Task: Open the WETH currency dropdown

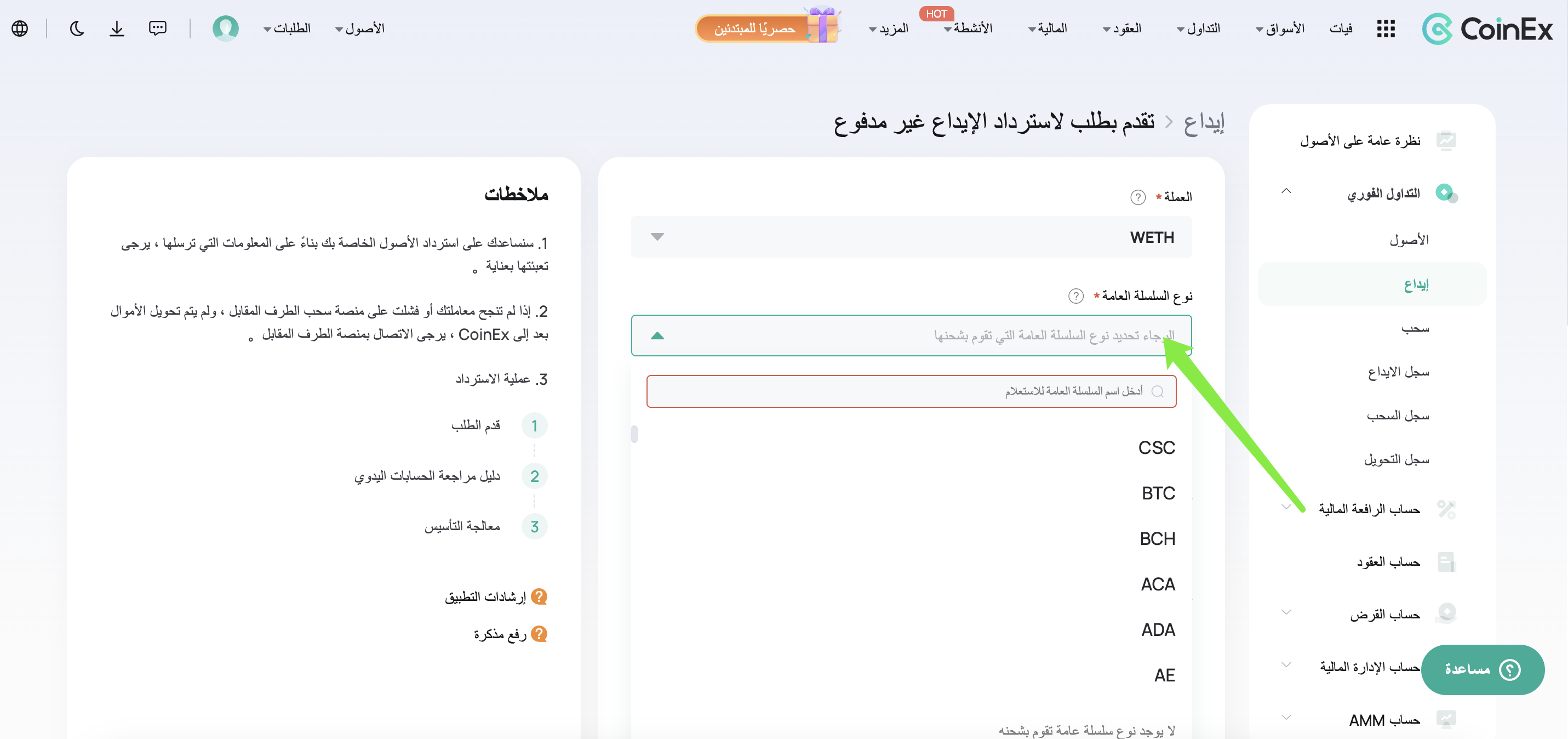Action: click(x=911, y=237)
